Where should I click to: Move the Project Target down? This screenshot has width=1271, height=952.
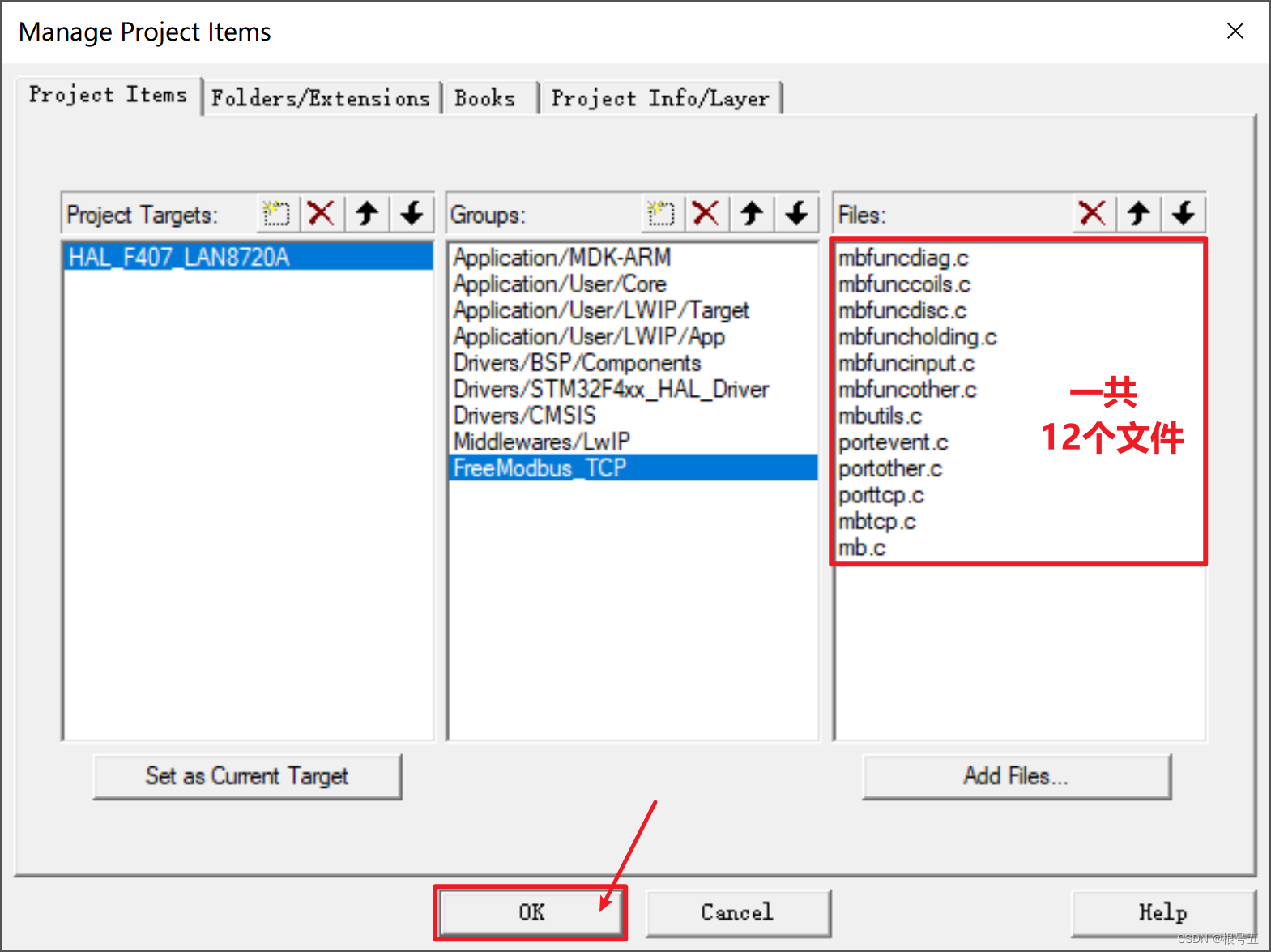coord(412,214)
